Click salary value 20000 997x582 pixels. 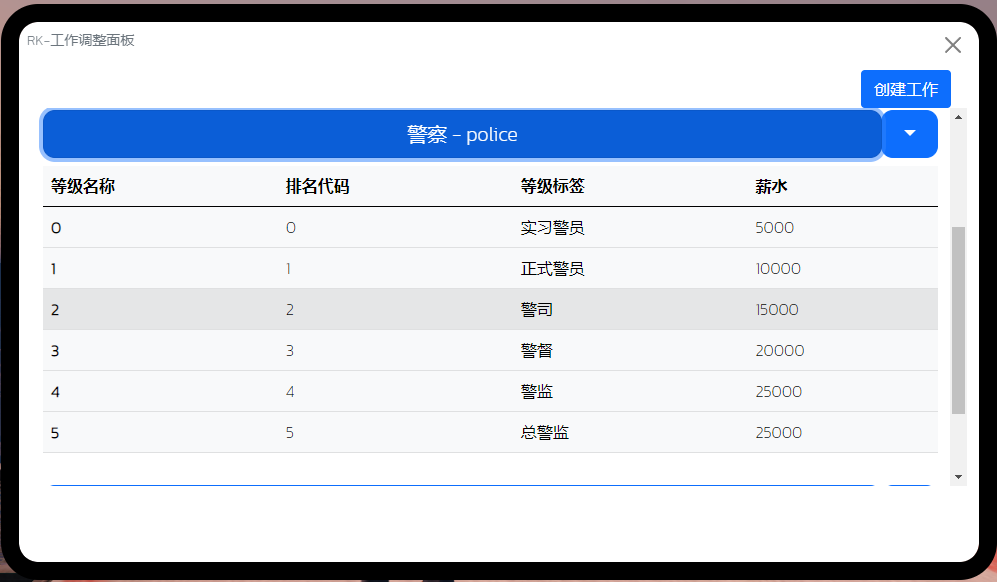point(780,350)
